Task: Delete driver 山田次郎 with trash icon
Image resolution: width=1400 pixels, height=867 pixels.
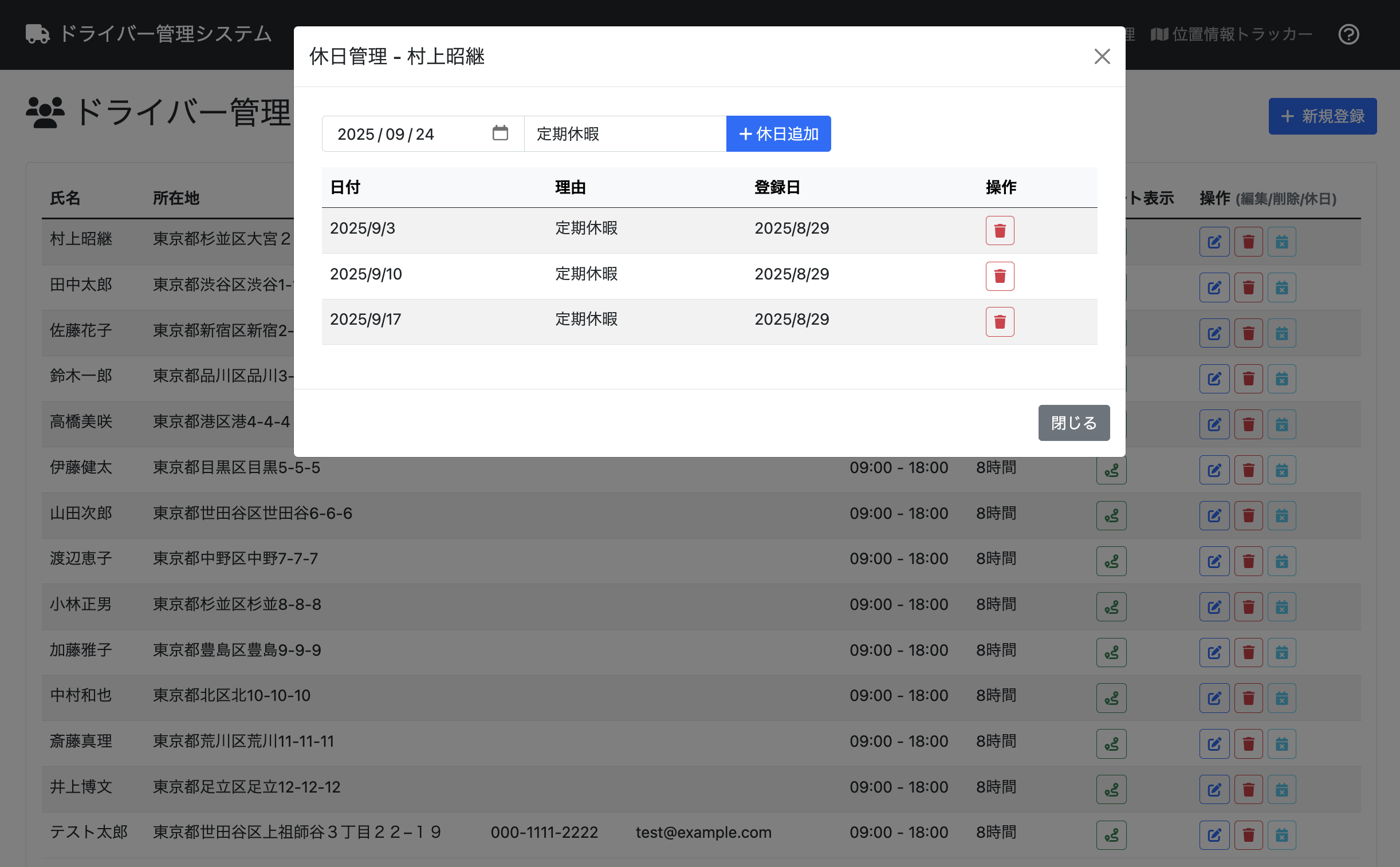Action: pyautogui.click(x=1248, y=515)
